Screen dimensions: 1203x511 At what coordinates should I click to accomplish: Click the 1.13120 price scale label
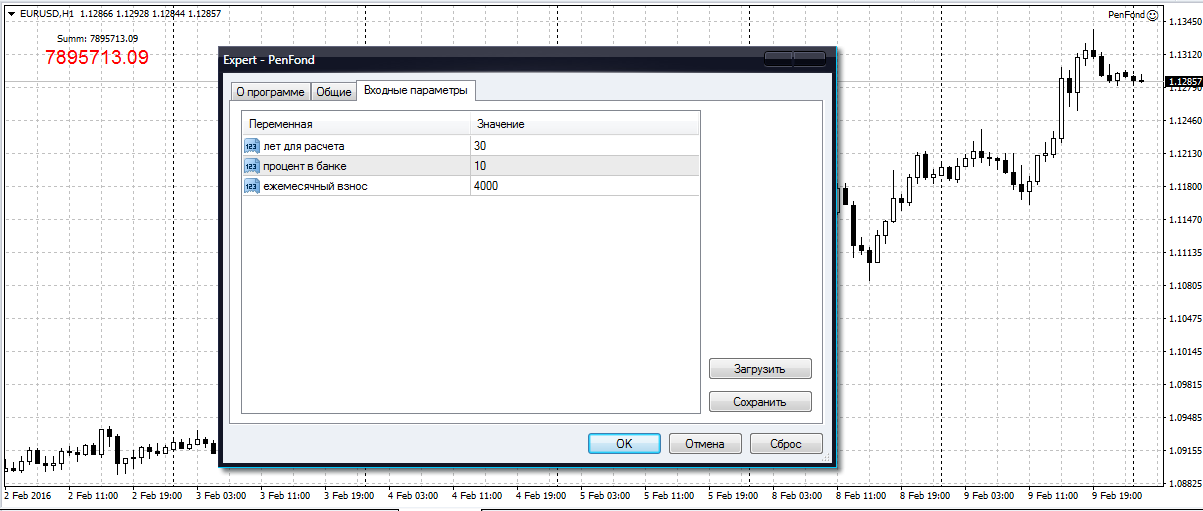click(x=1185, y=55)
